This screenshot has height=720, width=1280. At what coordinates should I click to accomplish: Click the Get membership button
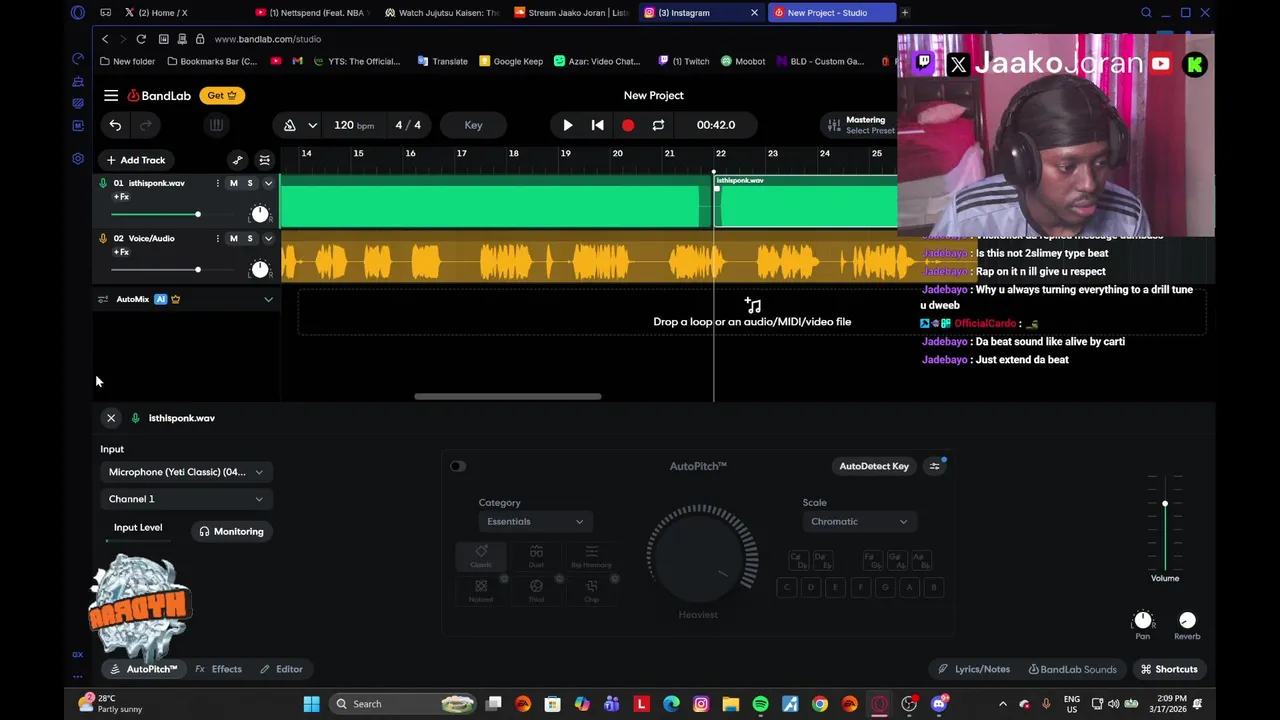click(x=222, y=95)
